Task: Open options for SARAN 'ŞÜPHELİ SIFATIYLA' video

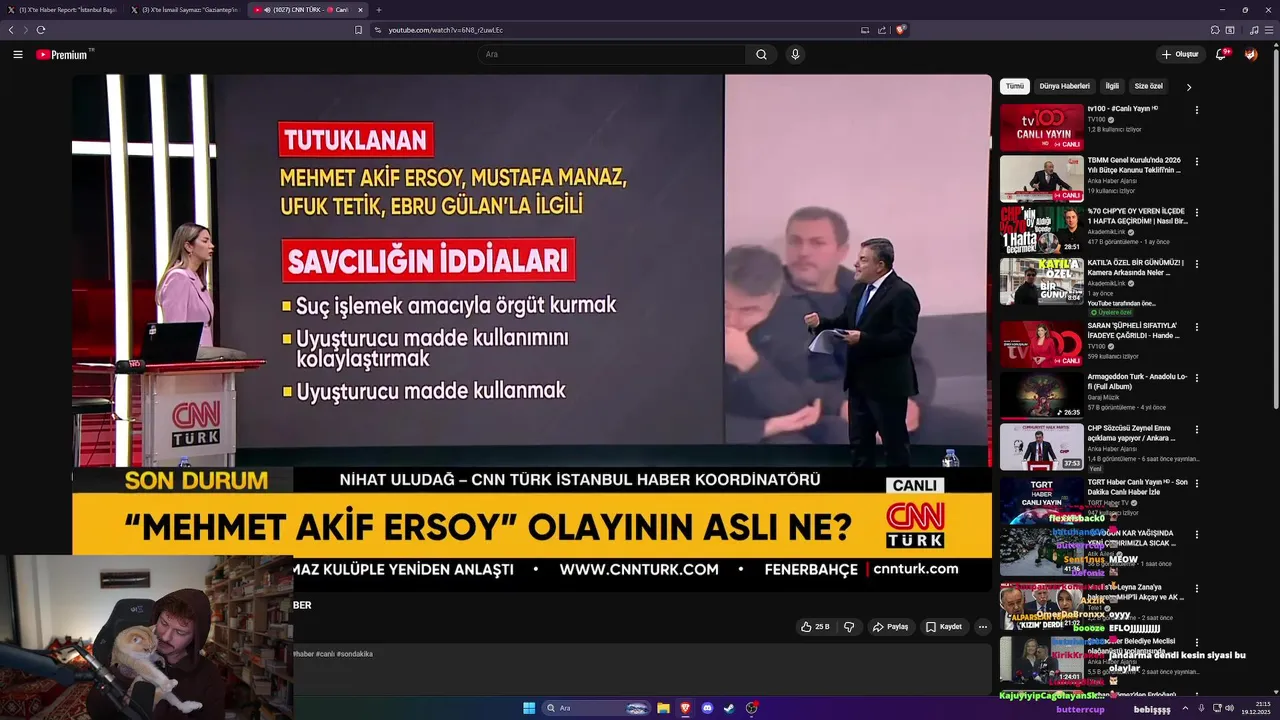Action: coord(1197,327)
